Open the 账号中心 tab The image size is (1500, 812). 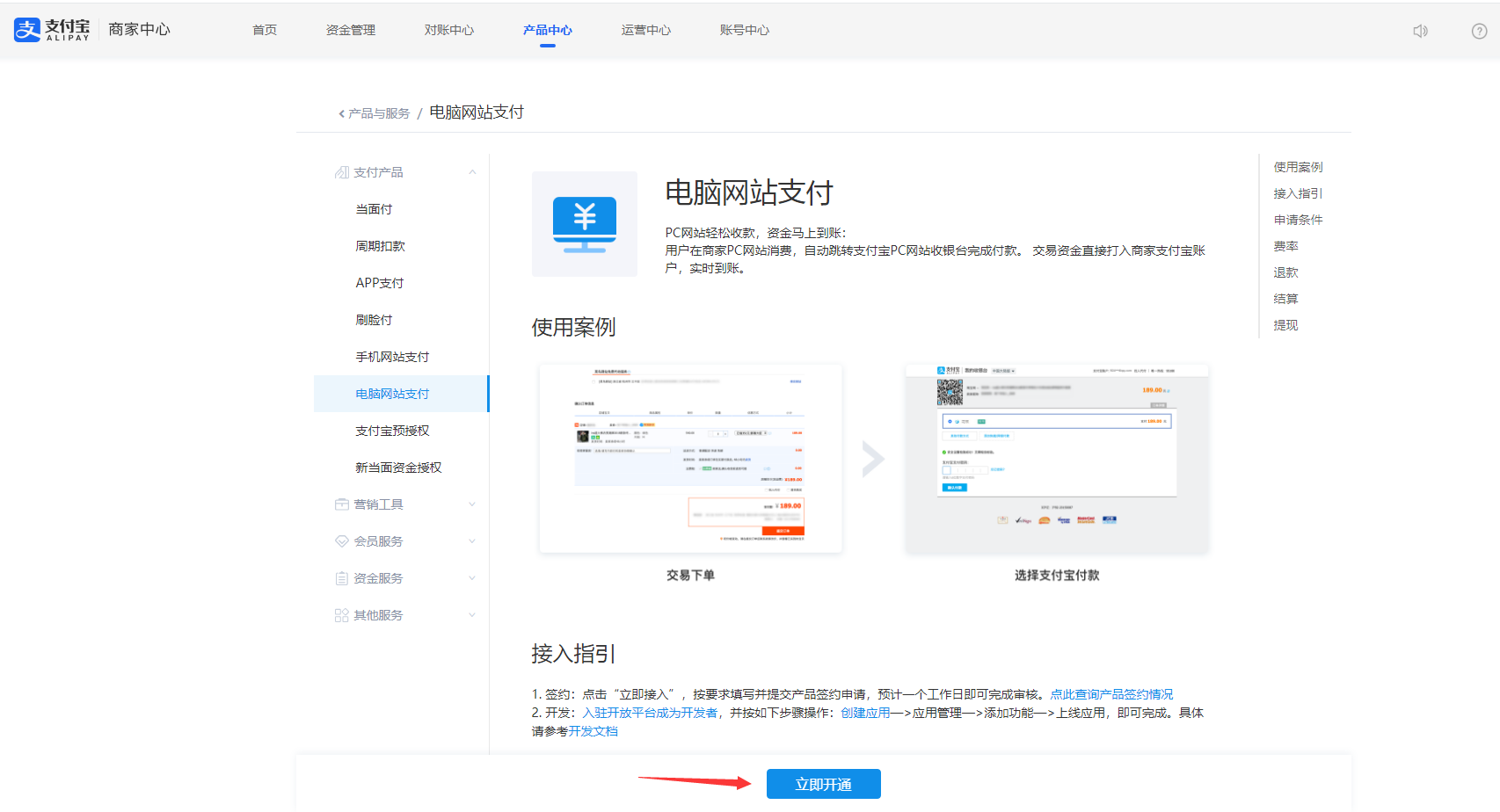745,30
